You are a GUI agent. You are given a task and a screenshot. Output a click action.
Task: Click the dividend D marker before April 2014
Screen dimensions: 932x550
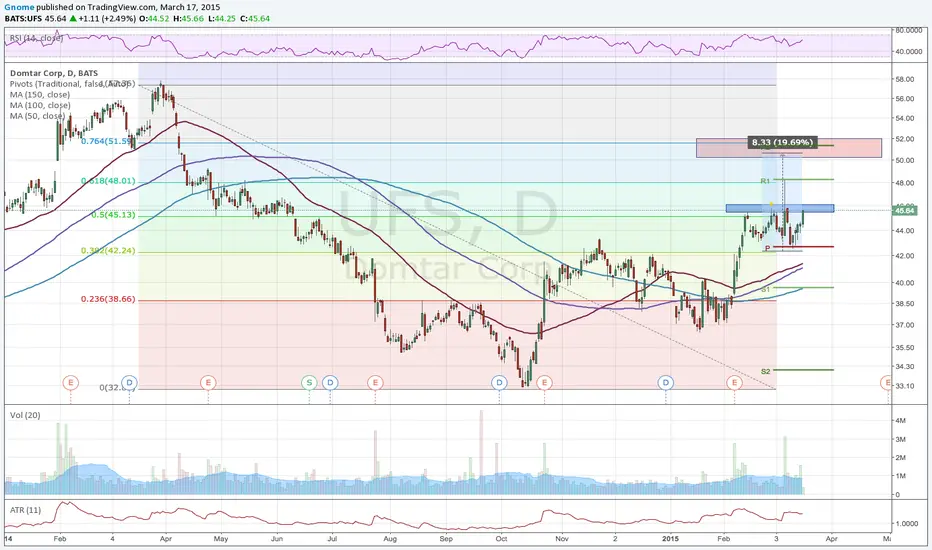pos(129,382)
